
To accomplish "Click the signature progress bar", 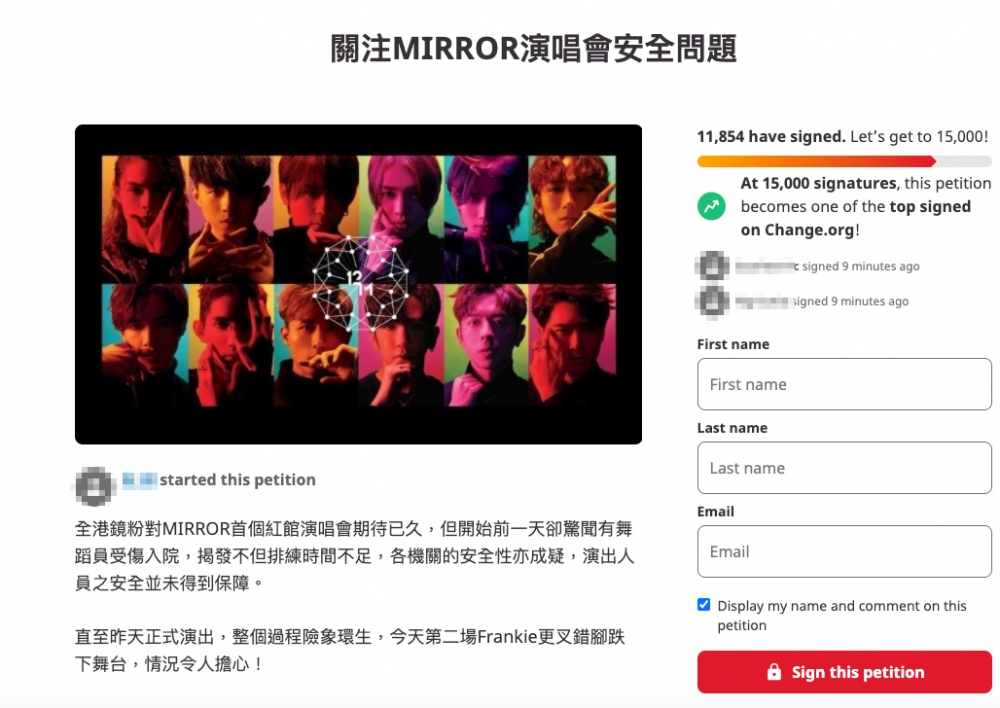I will (x=844, y=161).
